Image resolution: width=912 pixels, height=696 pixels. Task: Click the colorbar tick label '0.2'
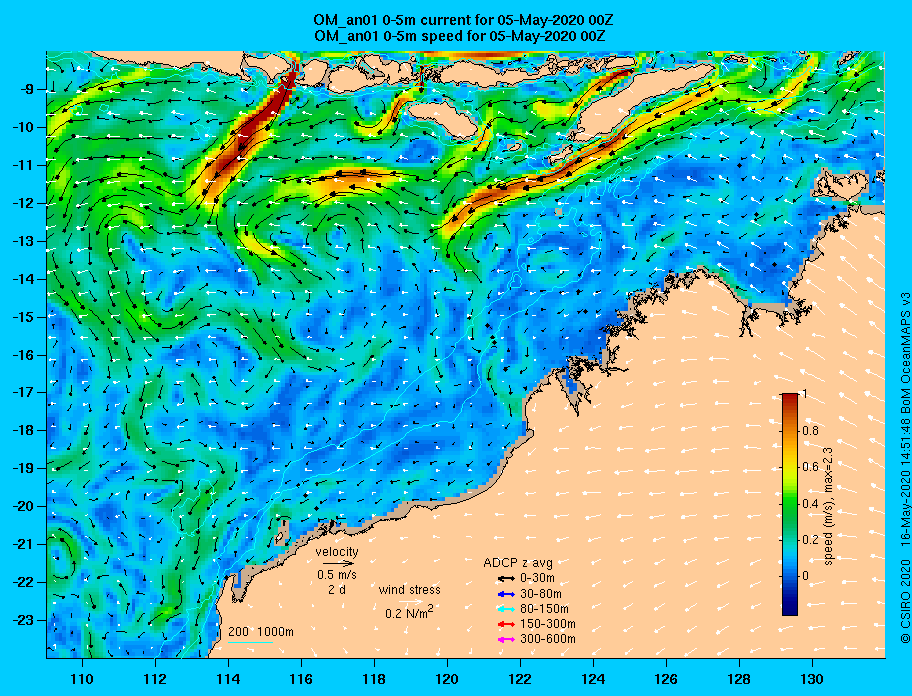[810, 540]
